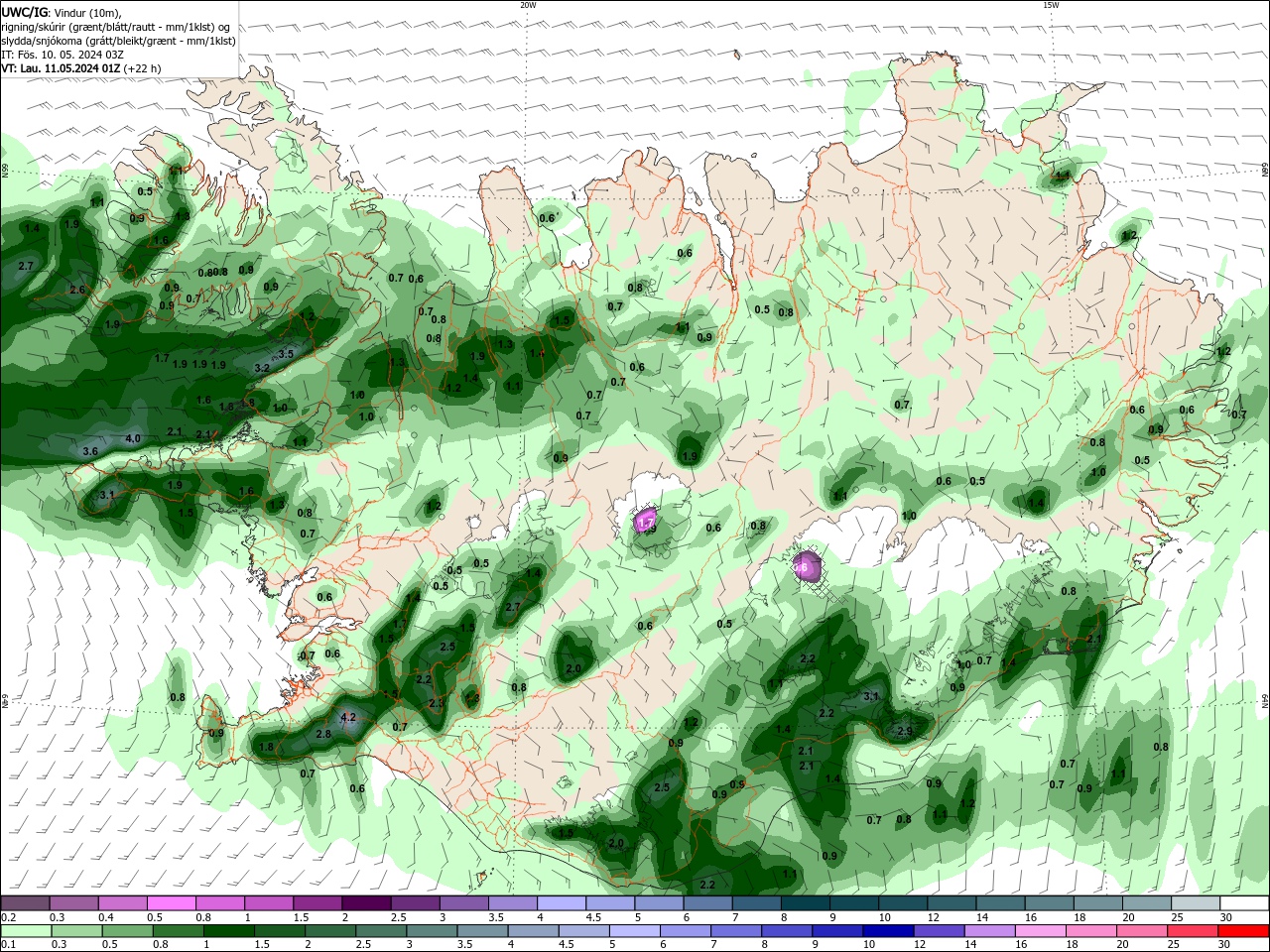Select the palest green swatch above 0.1
Viewport: 1270px width, 952px height.
tap(26, 931)
